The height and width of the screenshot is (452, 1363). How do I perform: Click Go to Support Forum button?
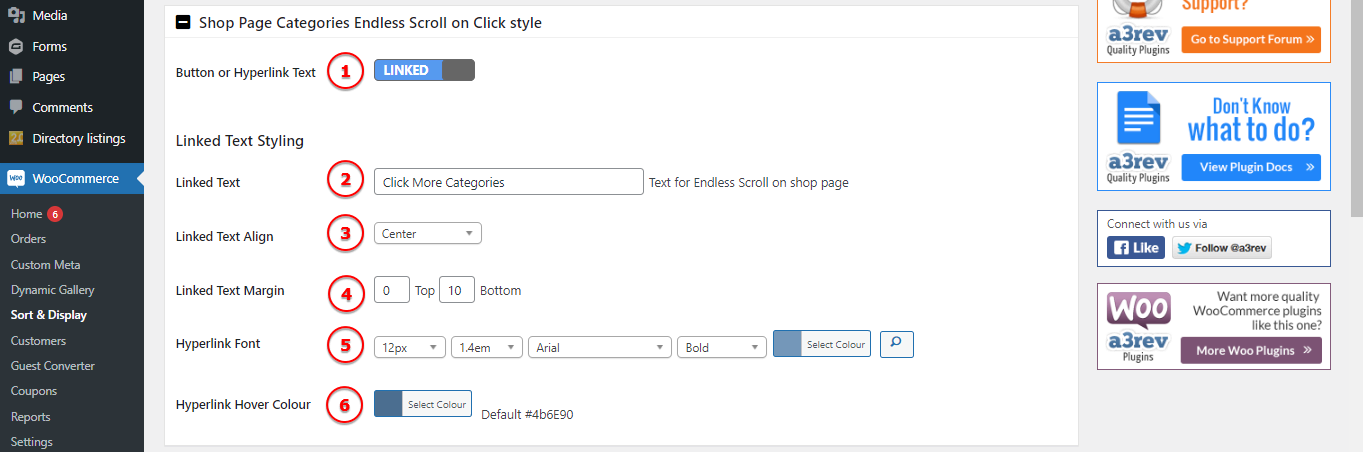click(1250, 40)
